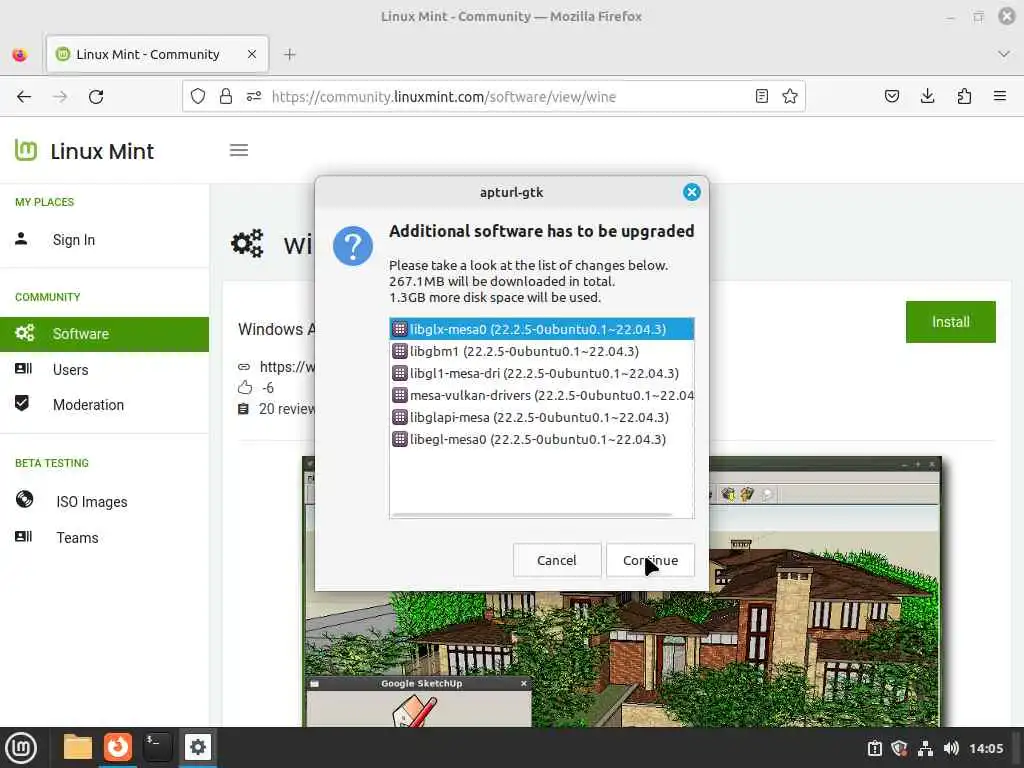Toggle the sidebar hamburger menu
The image size is (1024, 768).
[239, 150]
